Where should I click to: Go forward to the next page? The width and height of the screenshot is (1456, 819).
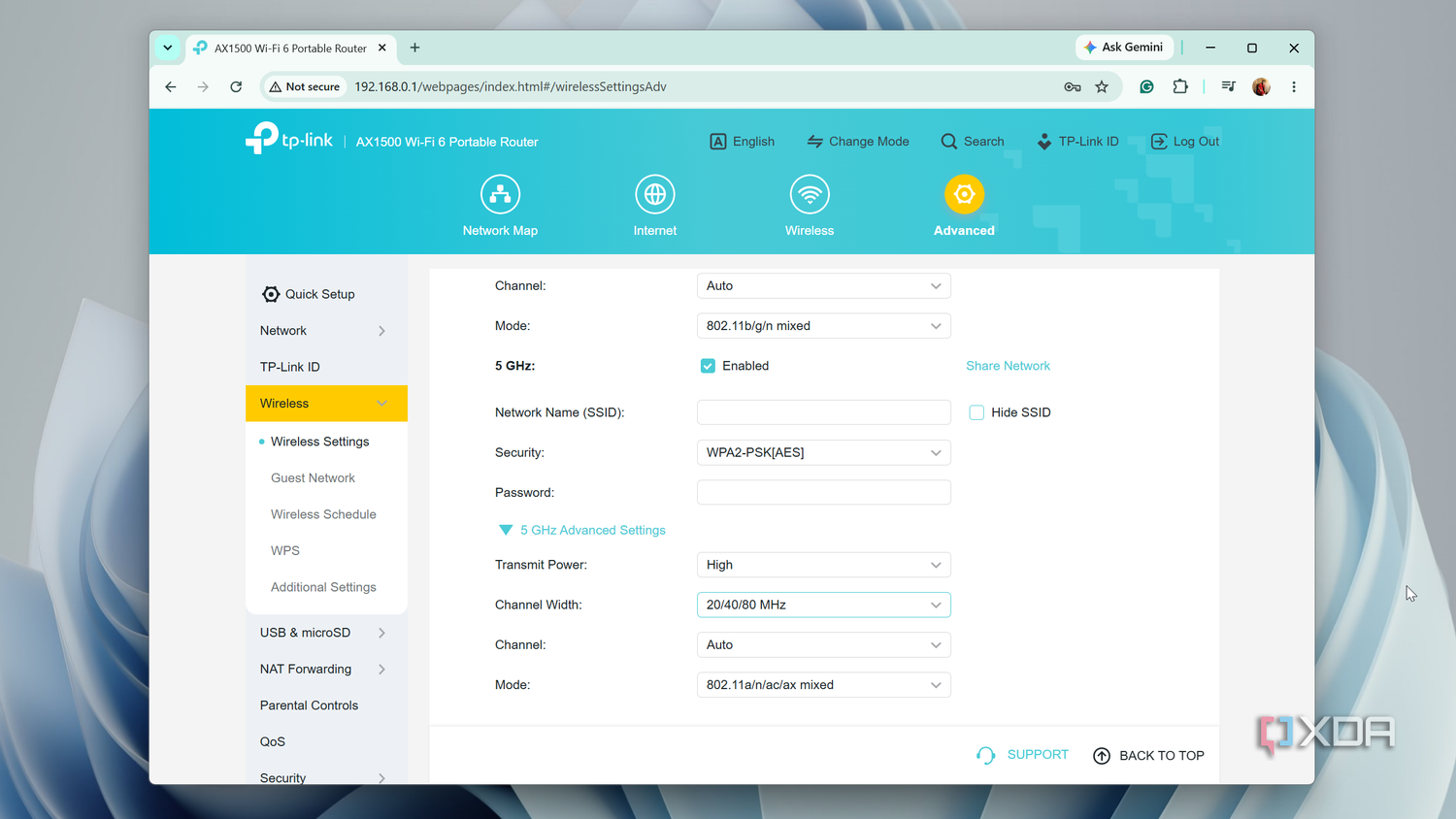[203, 86]
